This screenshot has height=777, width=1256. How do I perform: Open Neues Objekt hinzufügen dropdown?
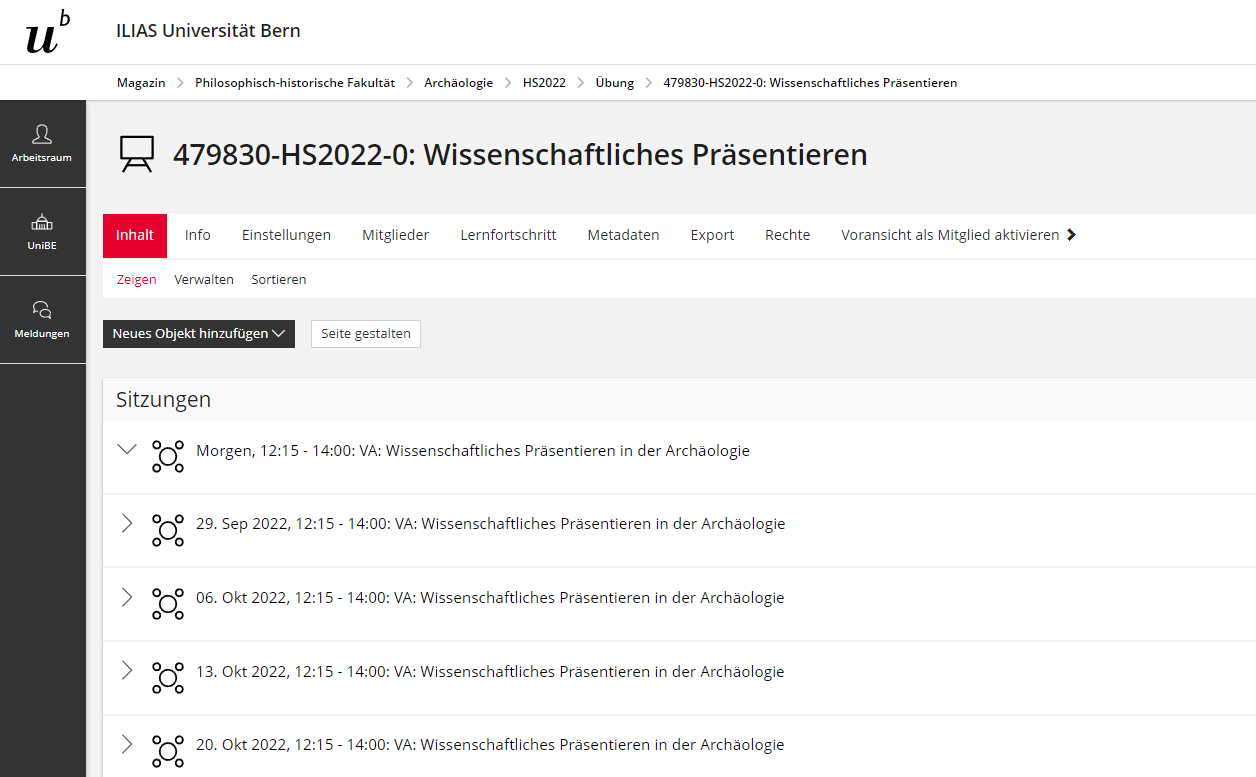(199, 334)
